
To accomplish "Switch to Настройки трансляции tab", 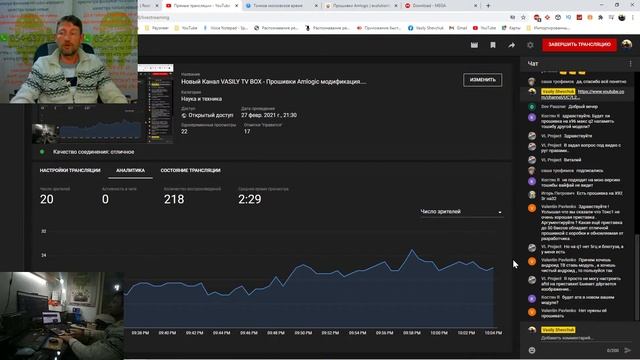I will coord(70,170).
